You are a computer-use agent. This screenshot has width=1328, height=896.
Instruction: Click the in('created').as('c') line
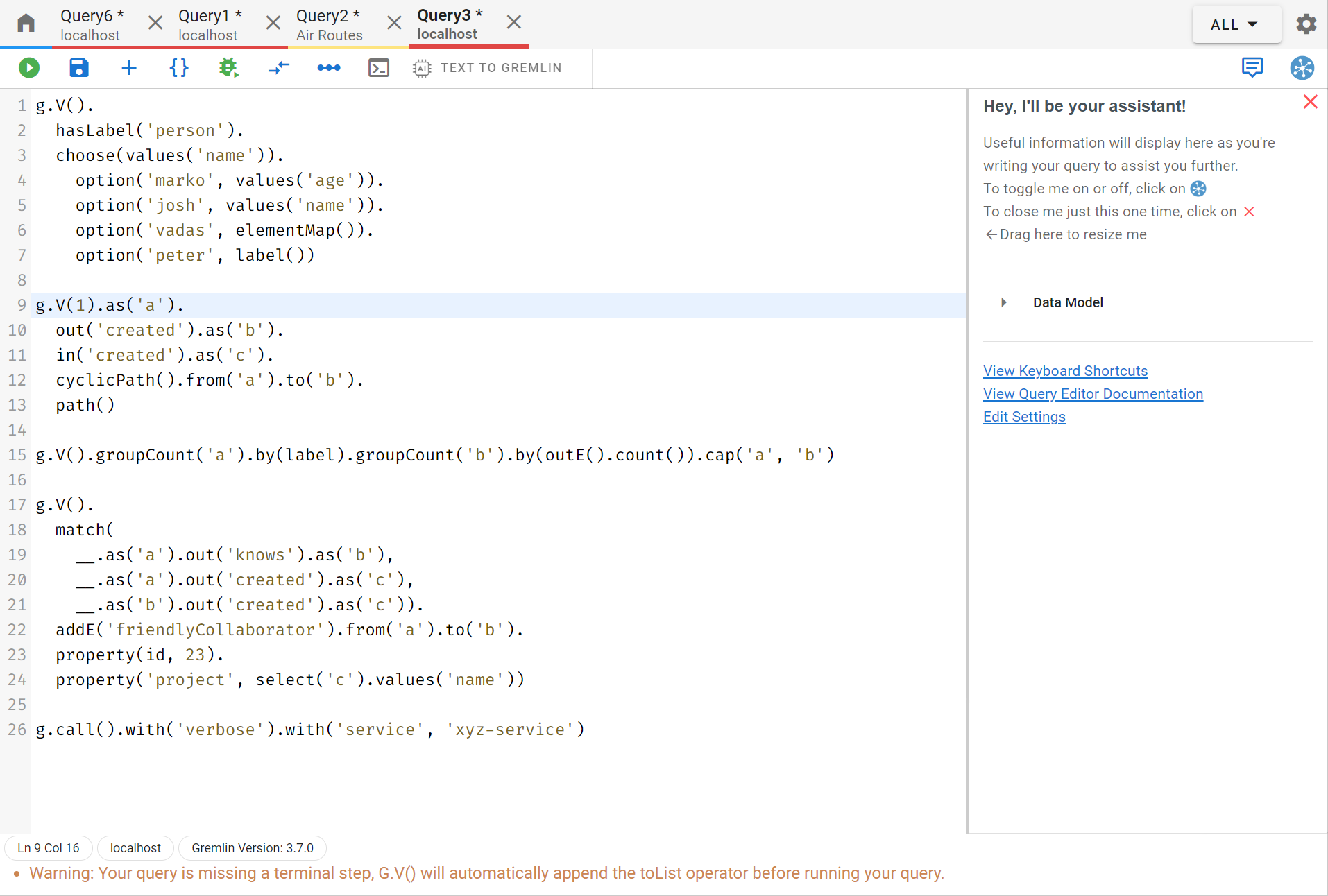[164, 355]
